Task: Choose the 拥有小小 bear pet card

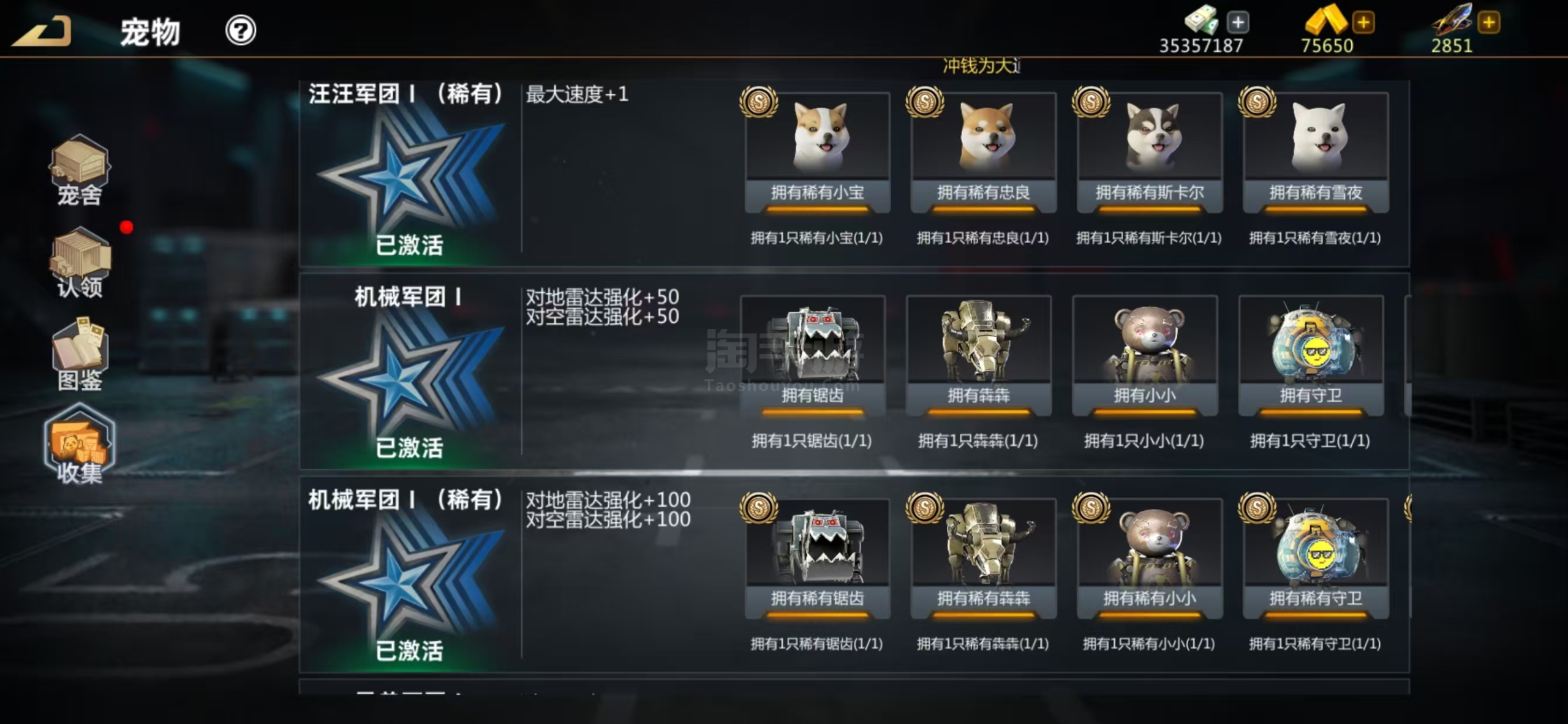Action: pos(1145,355)
